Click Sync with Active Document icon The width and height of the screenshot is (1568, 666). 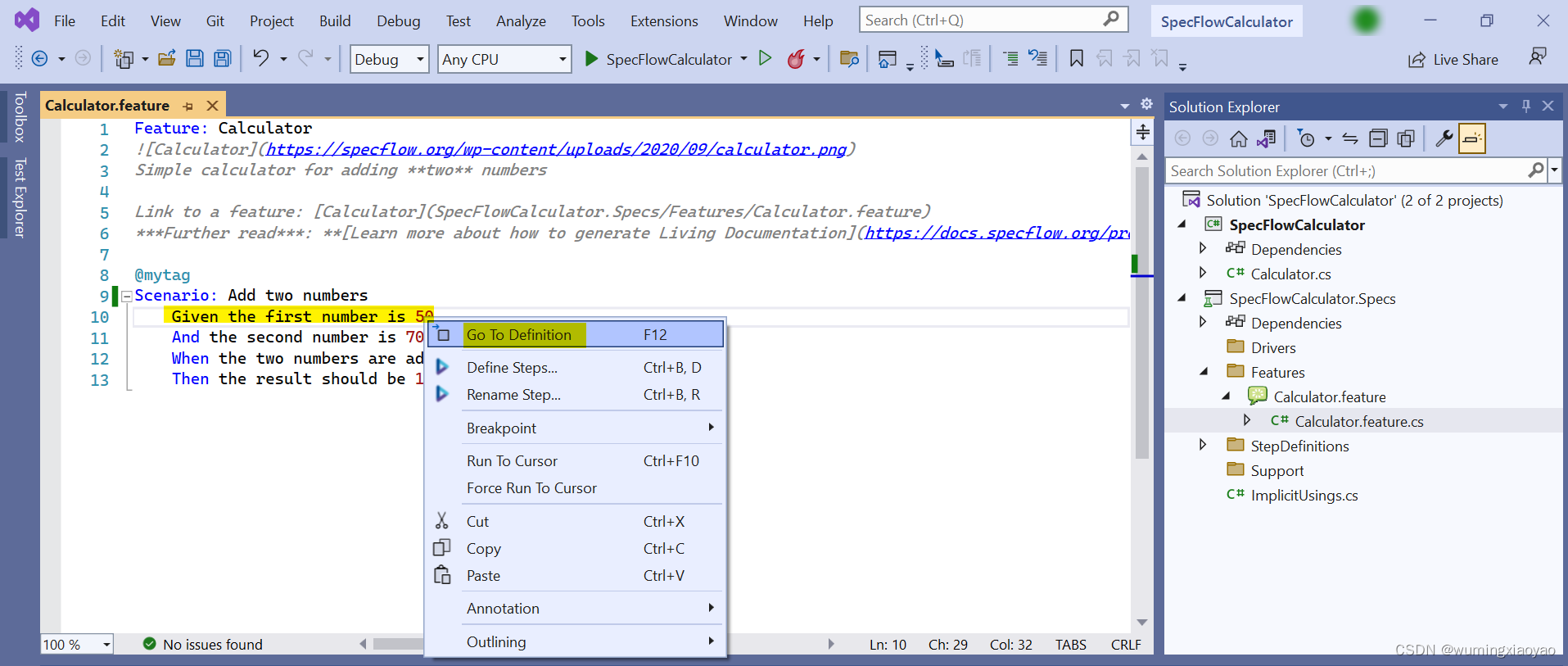[x=1350, y=138]
